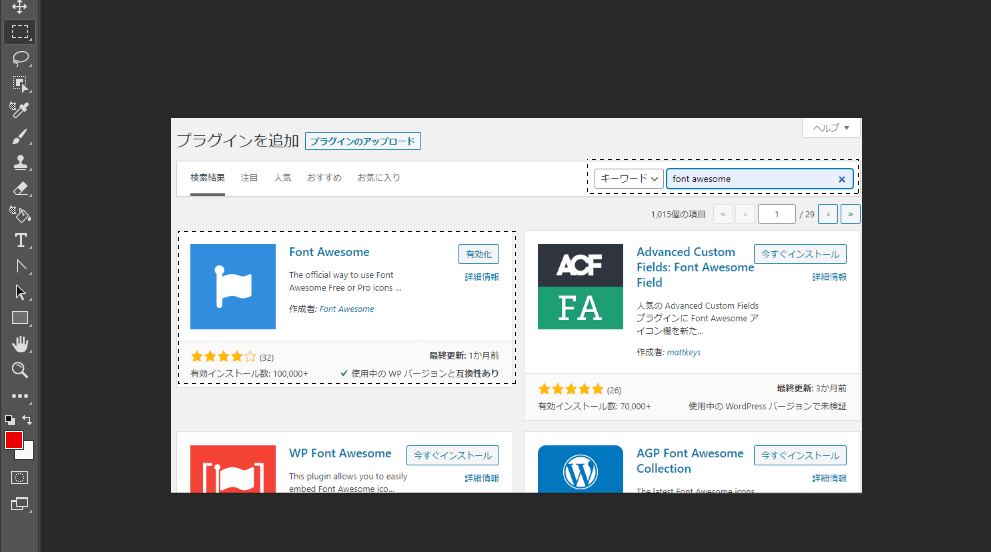This screenshot has width=991, height=552.
Task: Switch to the 人気 tab
Action: [283, 178]
